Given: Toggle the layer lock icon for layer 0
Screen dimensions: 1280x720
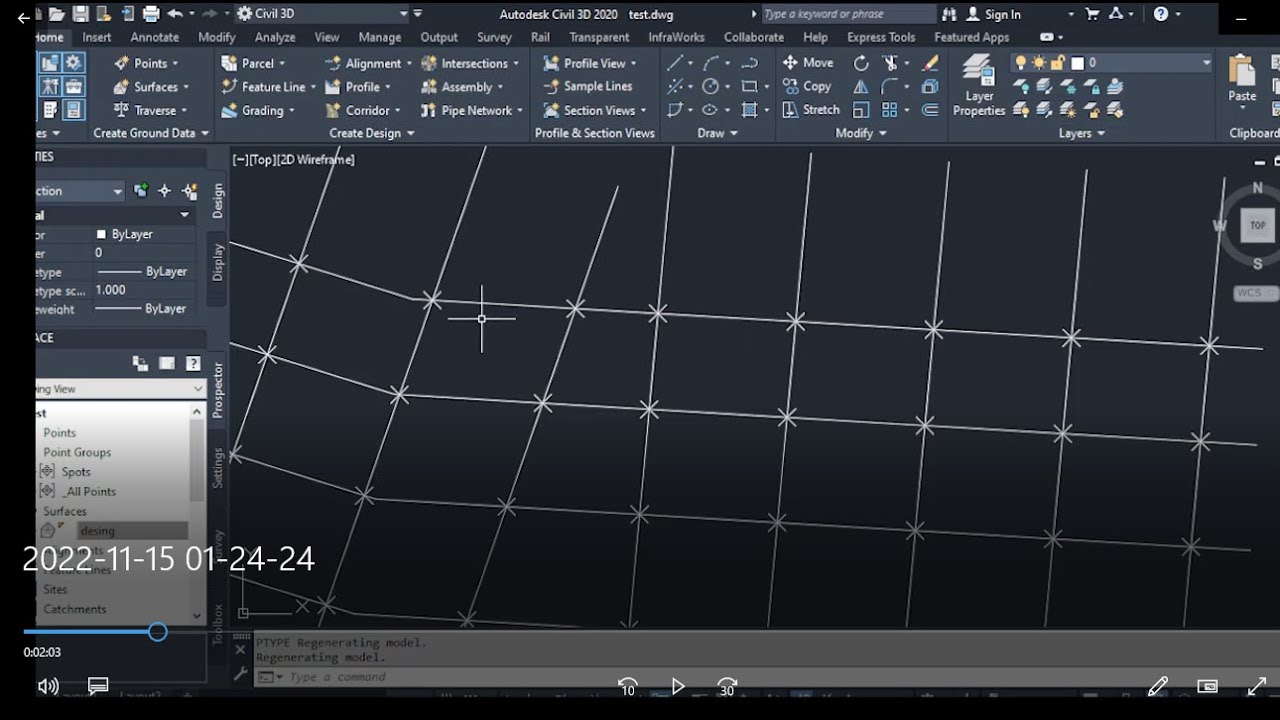Looking at the screenshot, I should coord(1057,62).
